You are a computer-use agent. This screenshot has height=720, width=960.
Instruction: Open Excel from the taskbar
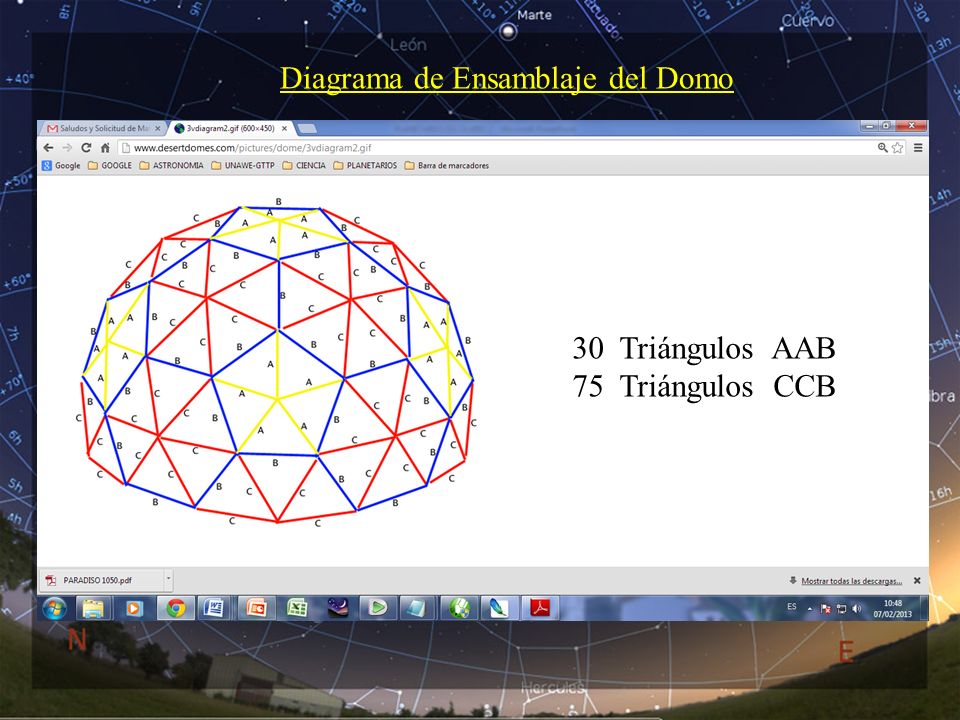(297, 608)
